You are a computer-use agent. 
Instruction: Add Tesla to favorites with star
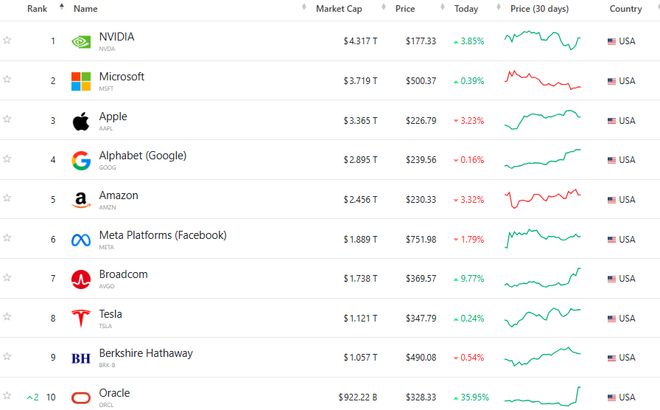[7, 318]
